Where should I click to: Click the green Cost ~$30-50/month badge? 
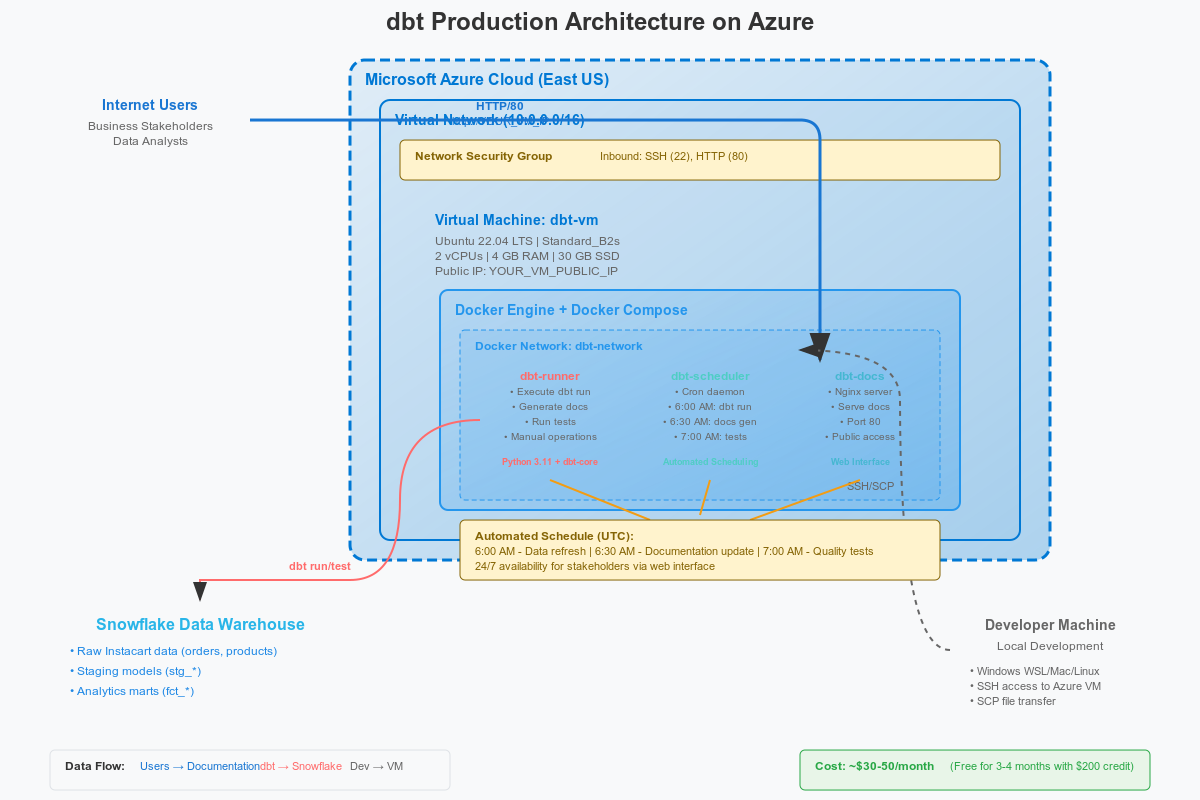click(x=975, y=769)
